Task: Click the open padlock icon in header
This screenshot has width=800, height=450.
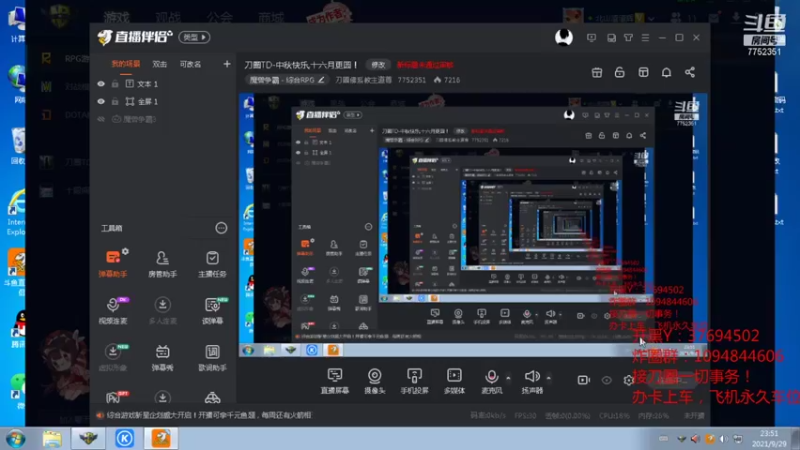Action: tap(619, 72)
